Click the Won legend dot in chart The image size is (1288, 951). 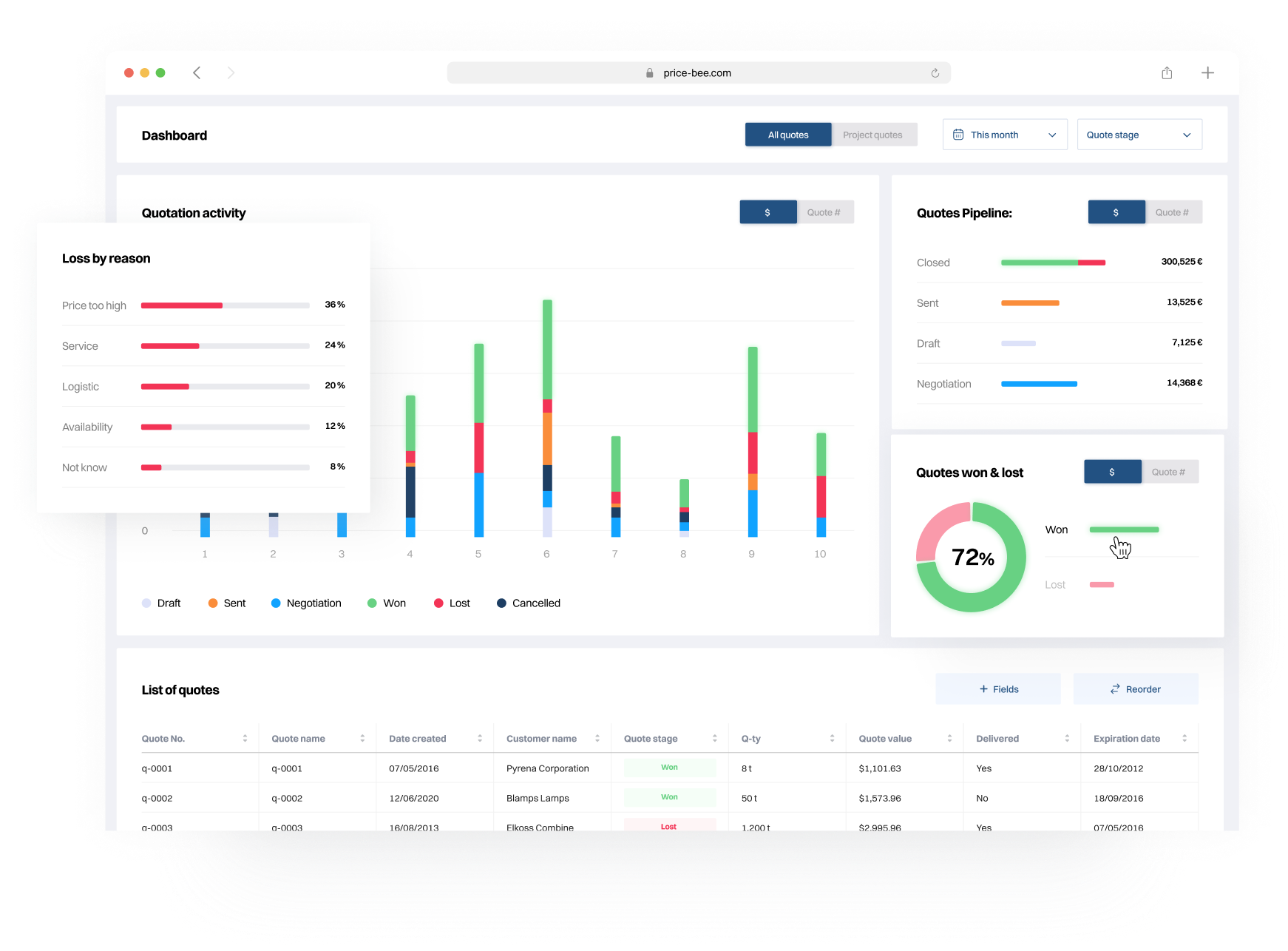point(373,603)
